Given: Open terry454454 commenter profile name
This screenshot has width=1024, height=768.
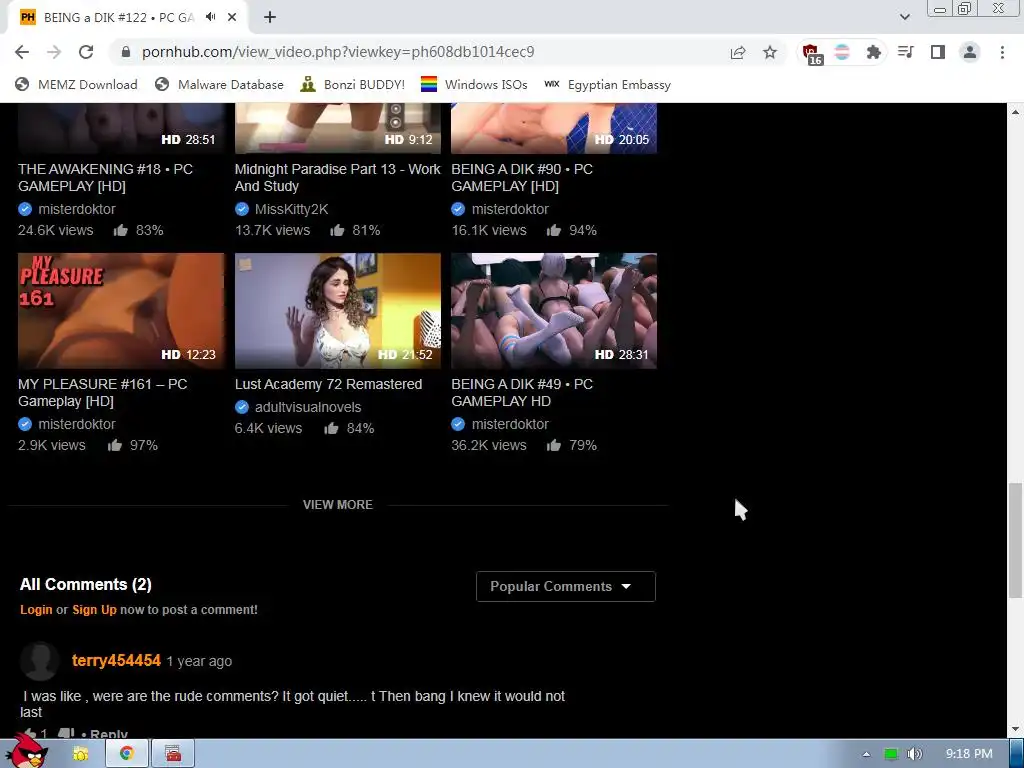Looking at the screenshot, I should click(116, 660).
